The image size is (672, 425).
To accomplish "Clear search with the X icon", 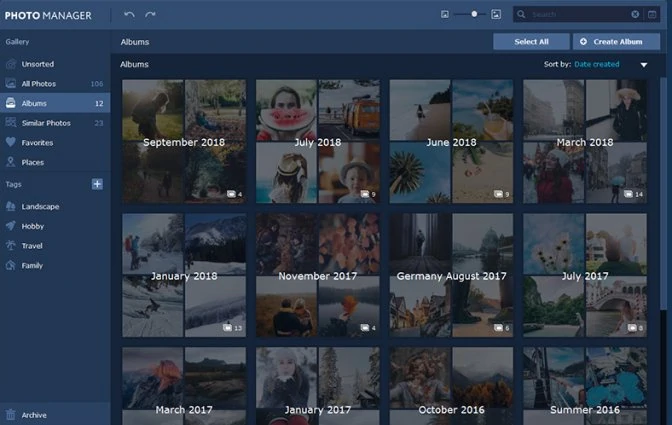I will [x=635, y=15].
